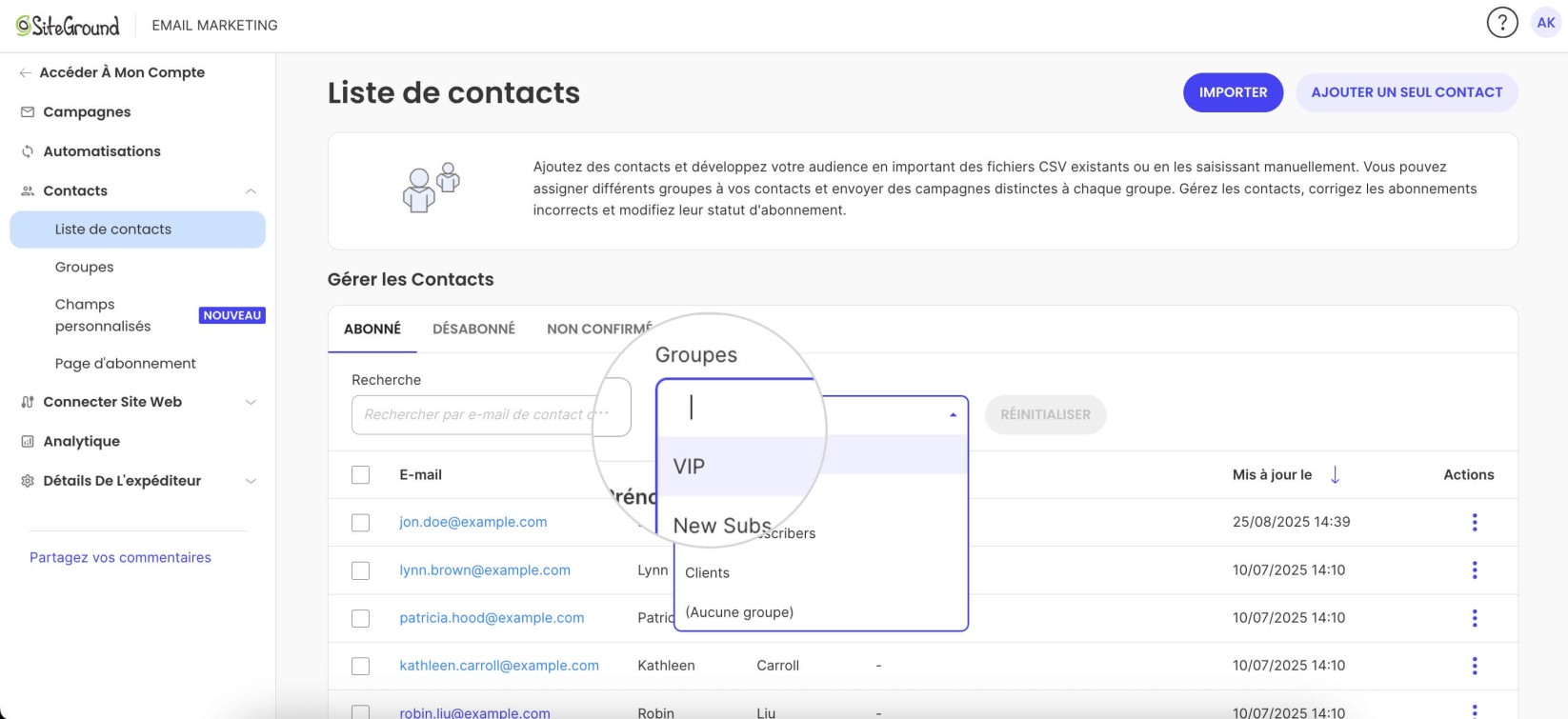Open actions menu for patricia.hood@example.com

tap(1475, 618)
